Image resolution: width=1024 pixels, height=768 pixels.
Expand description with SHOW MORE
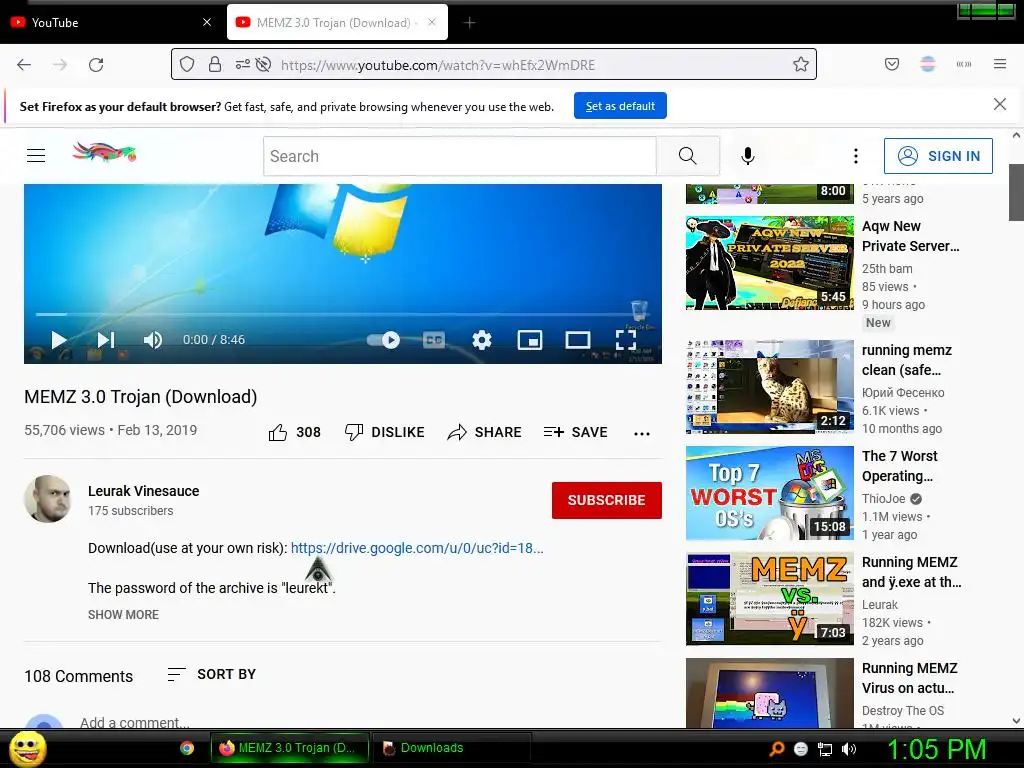tap(123, 615)
